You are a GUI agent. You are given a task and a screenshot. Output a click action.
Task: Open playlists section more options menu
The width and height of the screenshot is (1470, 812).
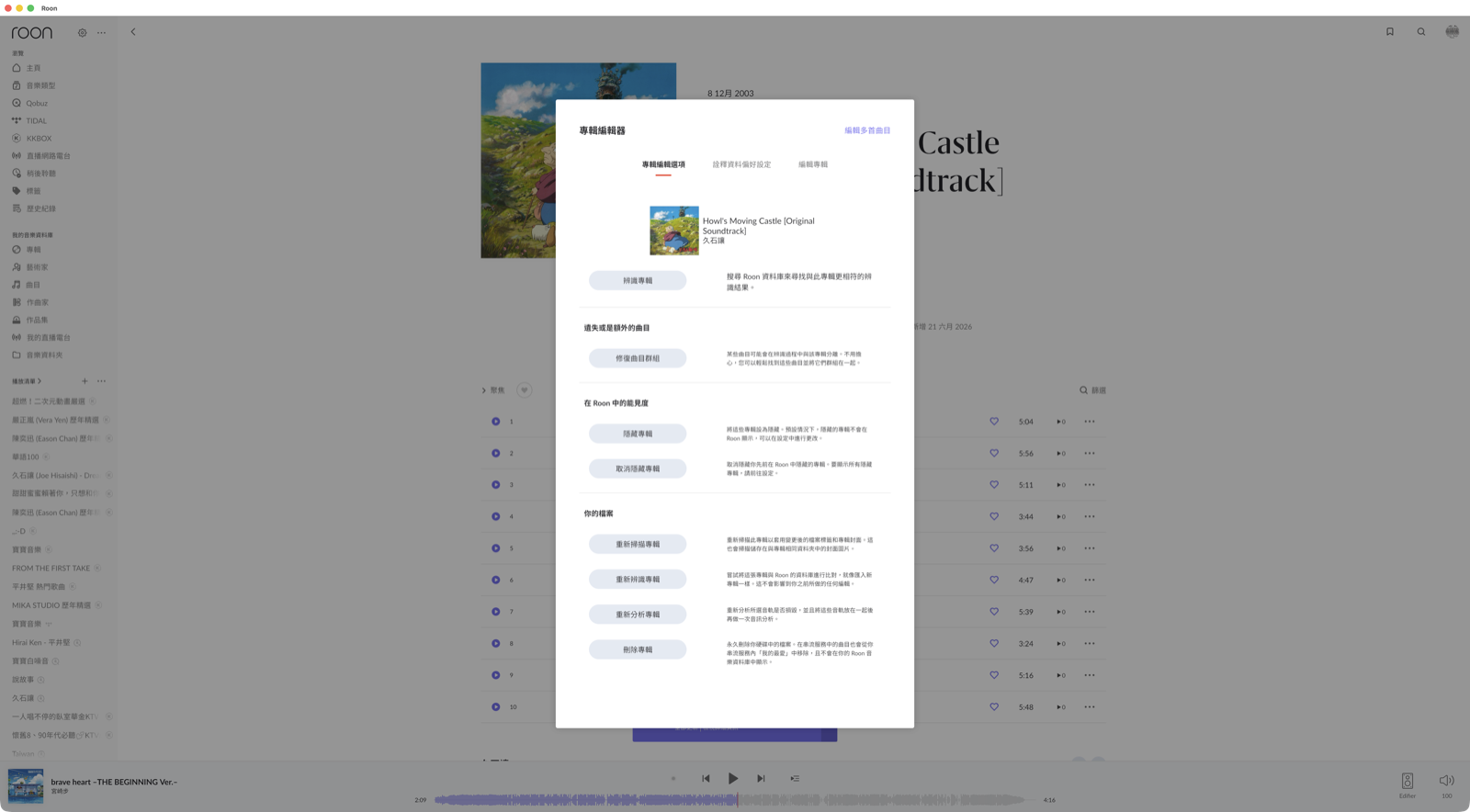point(102,381)
